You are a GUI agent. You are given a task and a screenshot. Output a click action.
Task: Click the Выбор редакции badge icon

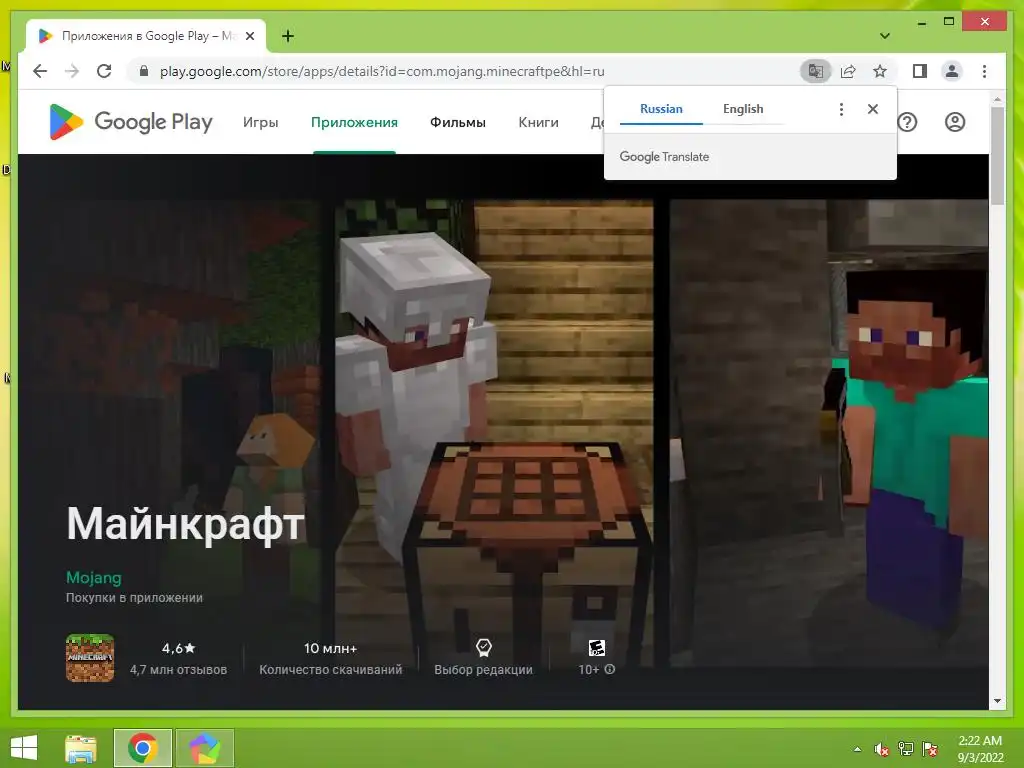pyautogui.click(x=483, y=648)
